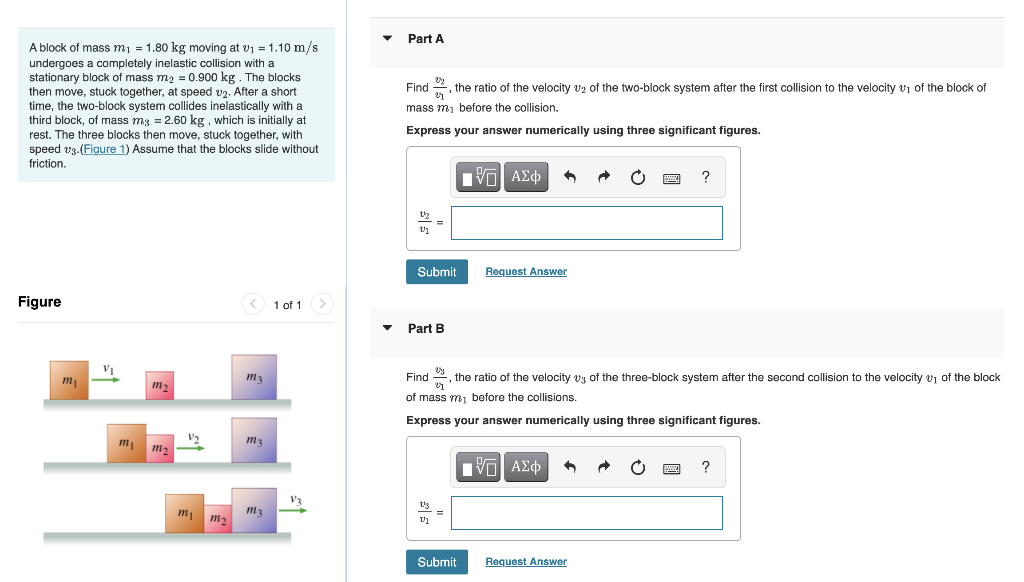The height and width of the screenshot is (582, 1024).
Task: Open help for the Part B answer toolbar
Action: [705, 466]
